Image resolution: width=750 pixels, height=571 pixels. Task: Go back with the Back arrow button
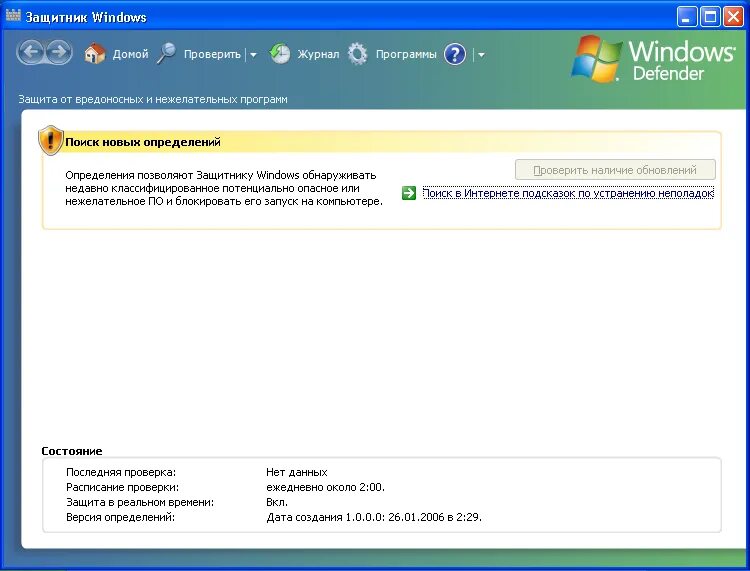tap(31, 52)
